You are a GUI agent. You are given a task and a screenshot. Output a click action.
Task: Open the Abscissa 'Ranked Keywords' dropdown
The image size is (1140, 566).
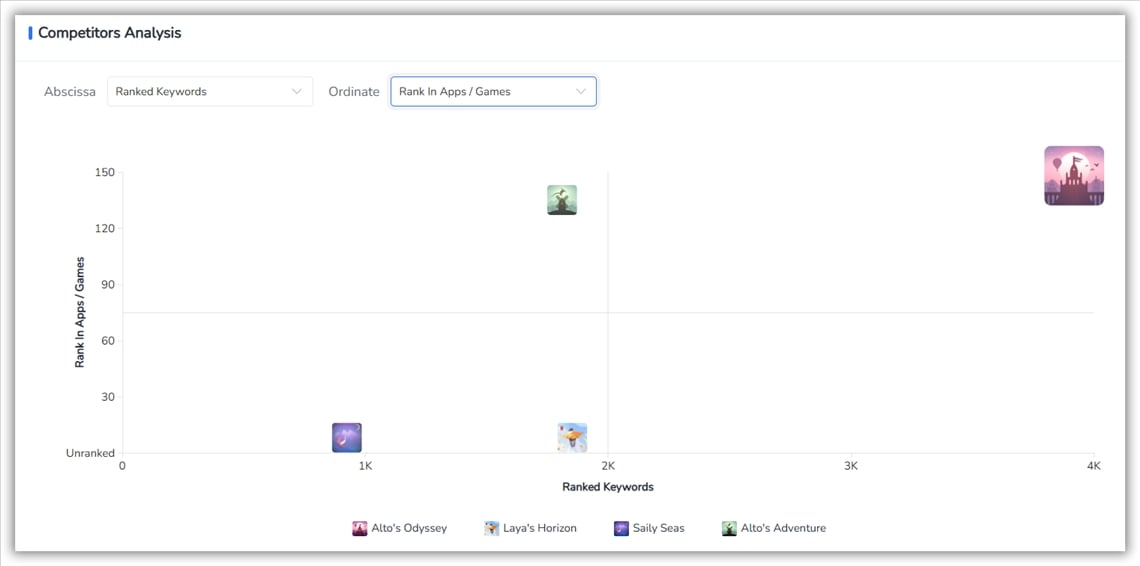click(x=209, y=92)
